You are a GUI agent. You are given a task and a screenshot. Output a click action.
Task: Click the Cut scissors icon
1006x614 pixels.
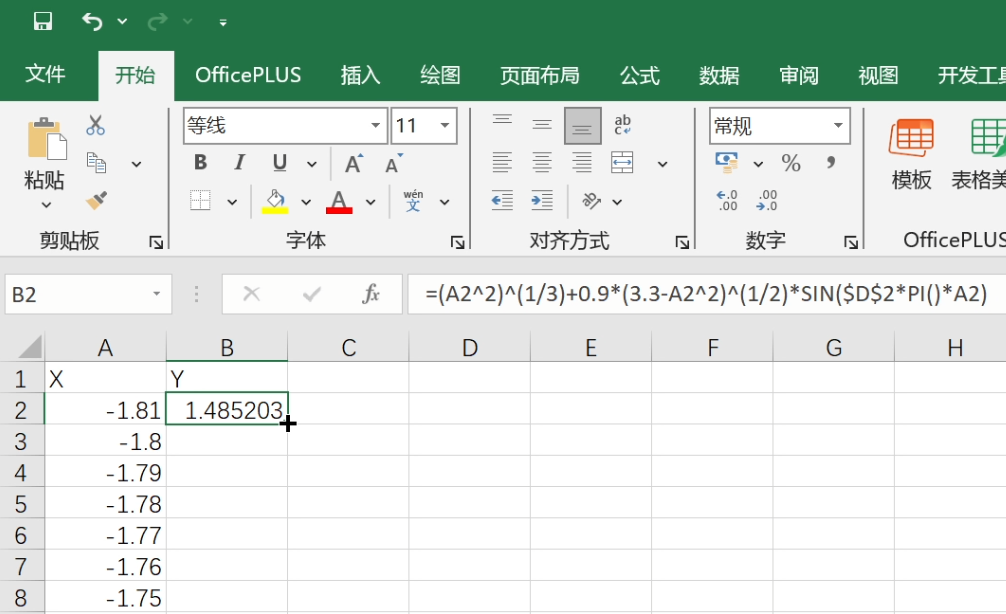coord(96,125)
